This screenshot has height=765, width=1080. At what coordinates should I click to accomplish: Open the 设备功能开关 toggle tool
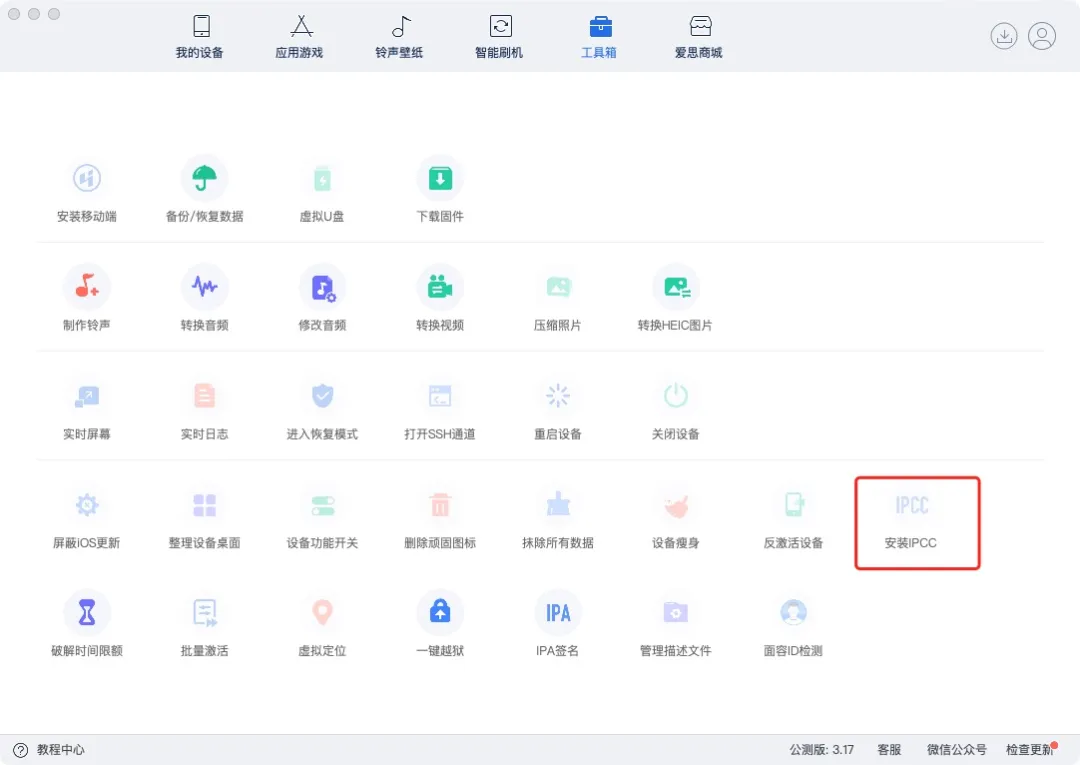pyautogui.click(x=322, y=506)
